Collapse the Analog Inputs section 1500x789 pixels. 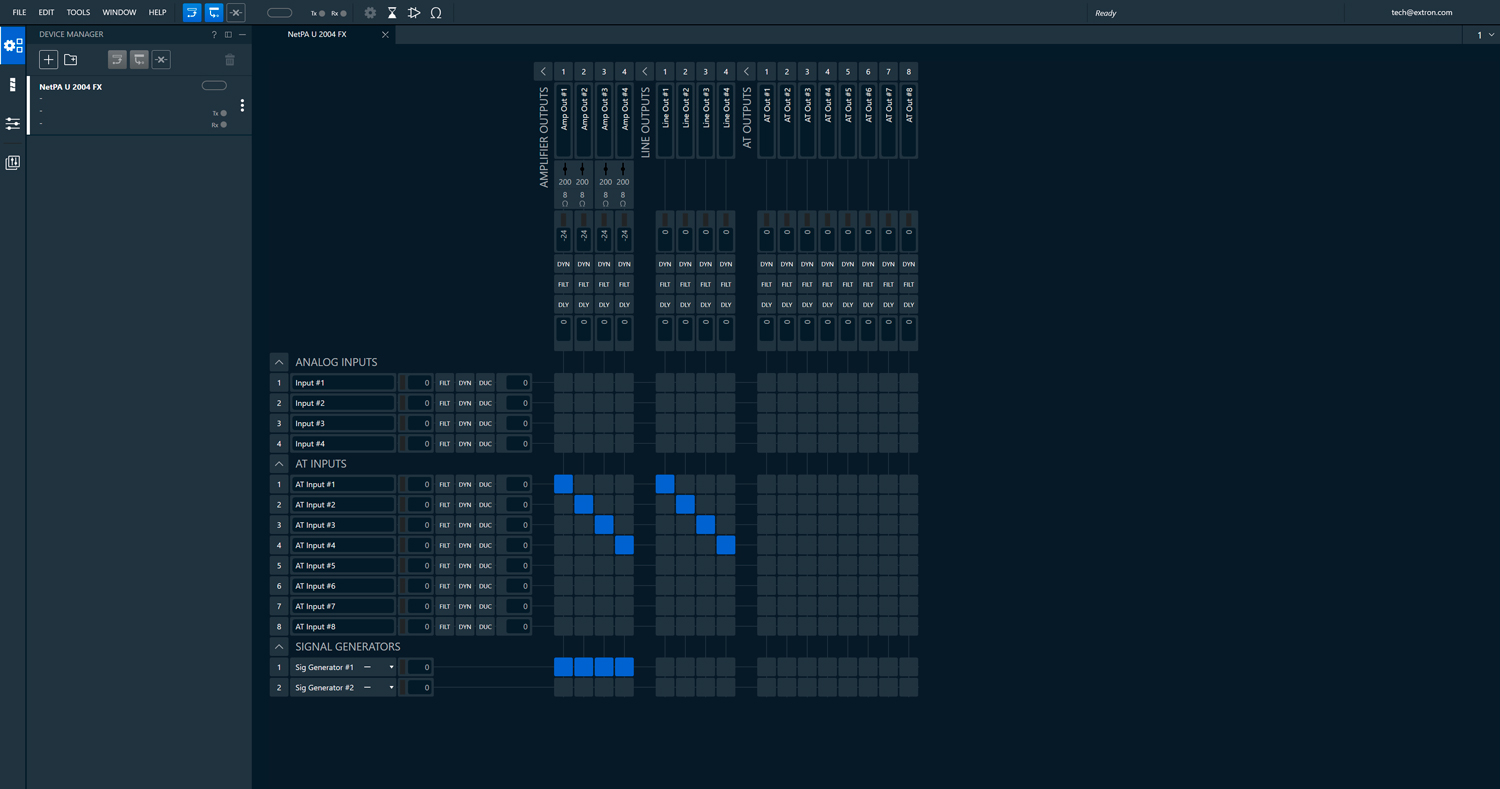pos(279,362)
